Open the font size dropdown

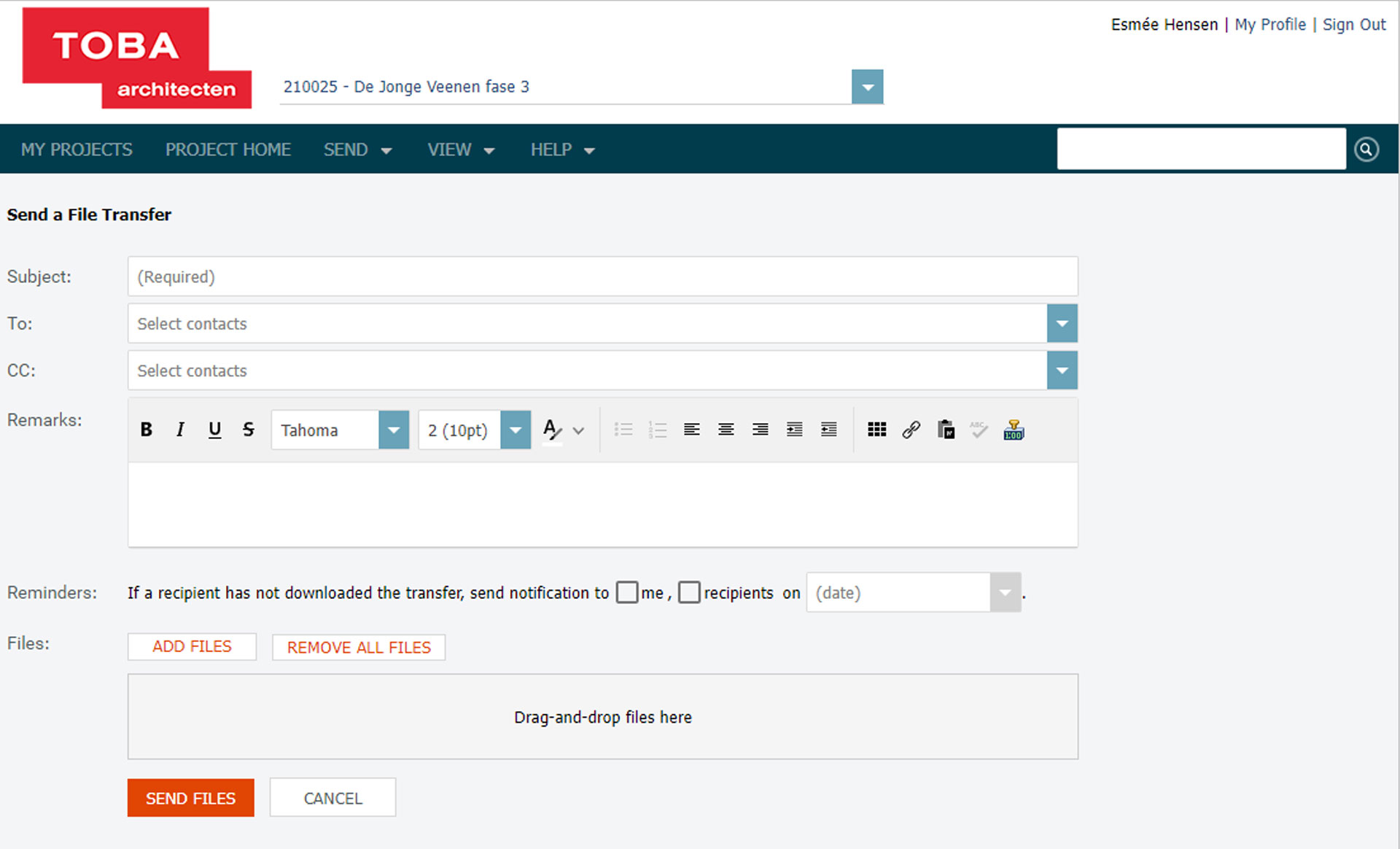tap(516, 430)
